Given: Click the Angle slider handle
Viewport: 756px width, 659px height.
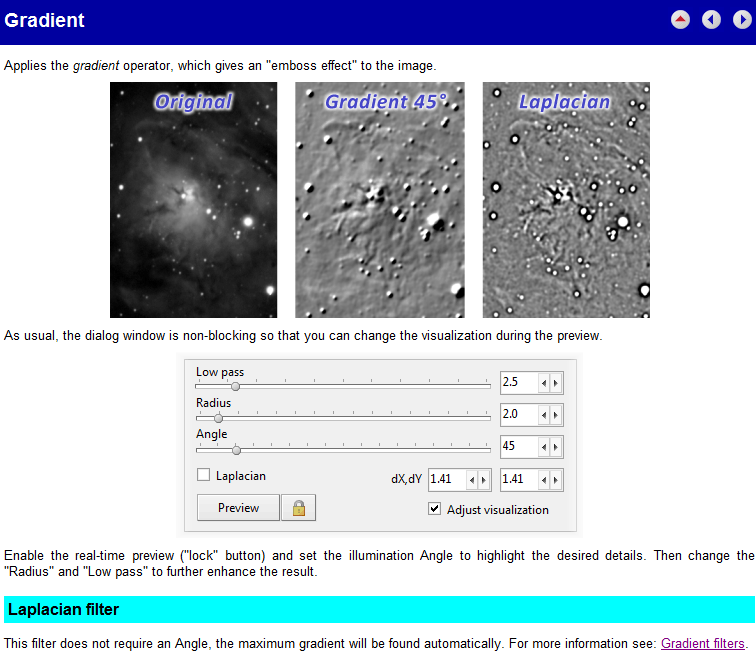Looking at the screenshot, I should [236, 450].
